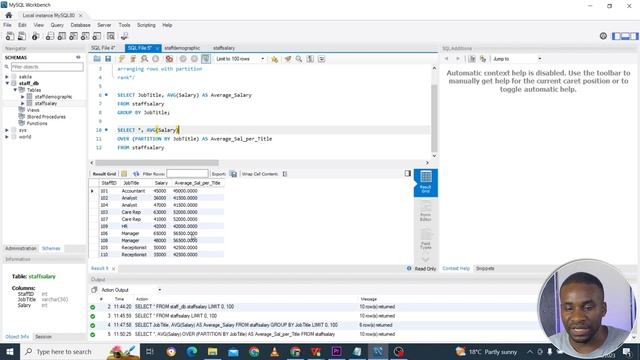Close the SQL File 5 tab
This screenshot has height=360, width=640.
coord(157,49)
